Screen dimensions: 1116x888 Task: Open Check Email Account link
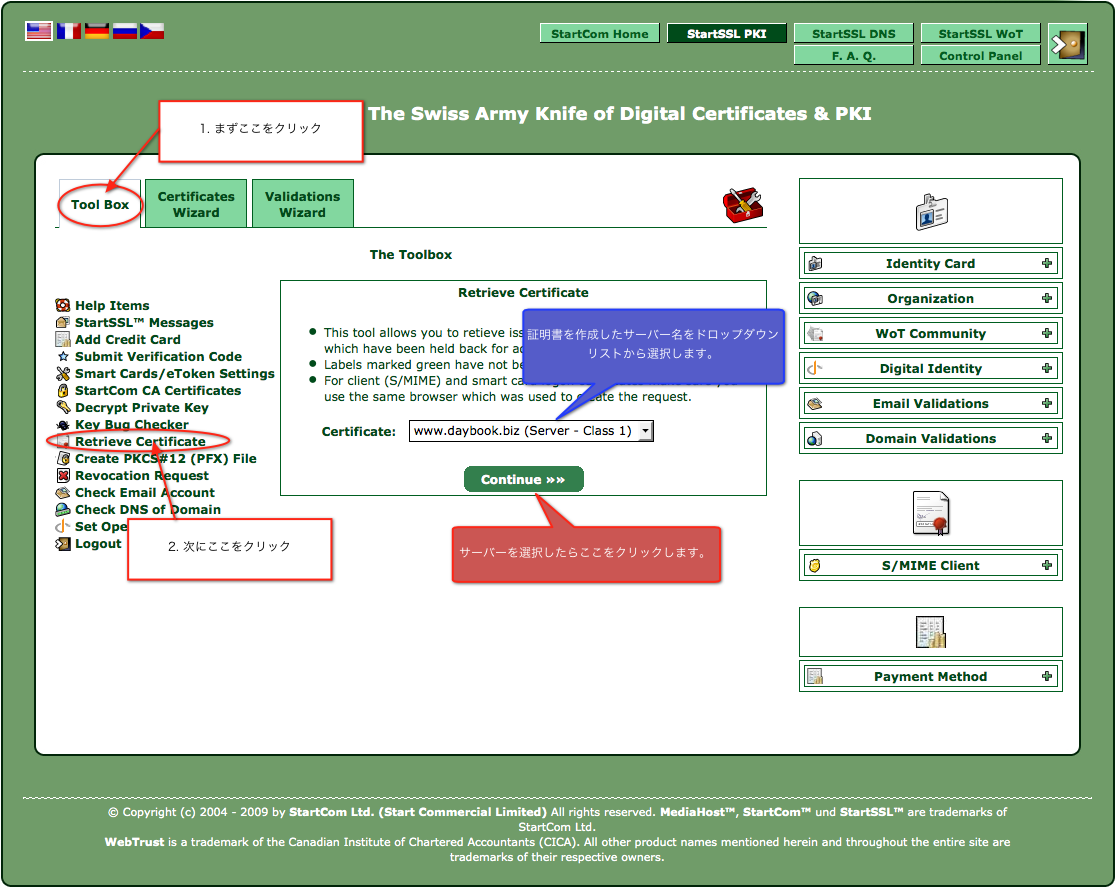pos(145,492)
